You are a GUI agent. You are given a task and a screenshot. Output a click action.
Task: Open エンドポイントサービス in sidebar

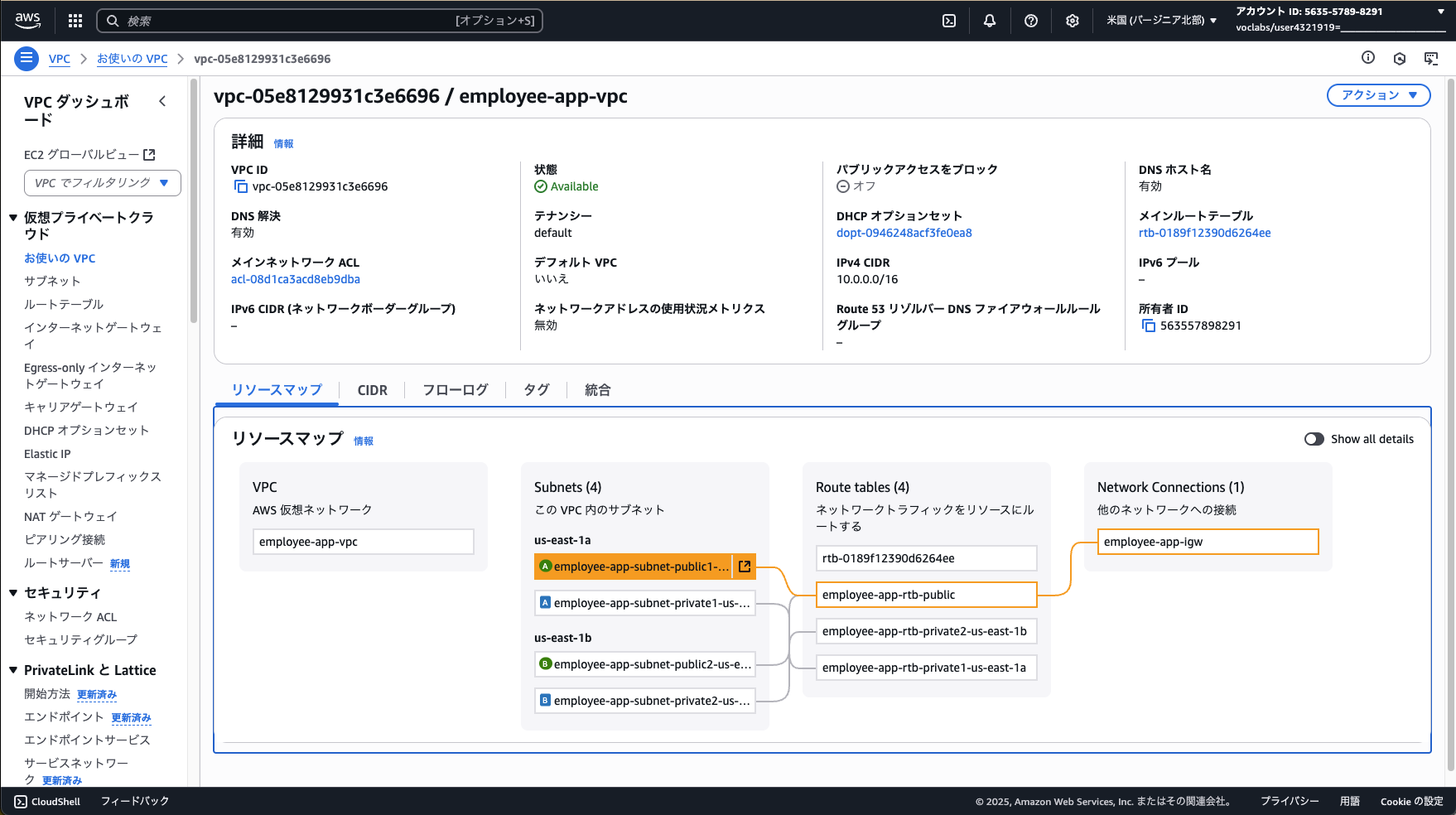[x=87, y=740]
